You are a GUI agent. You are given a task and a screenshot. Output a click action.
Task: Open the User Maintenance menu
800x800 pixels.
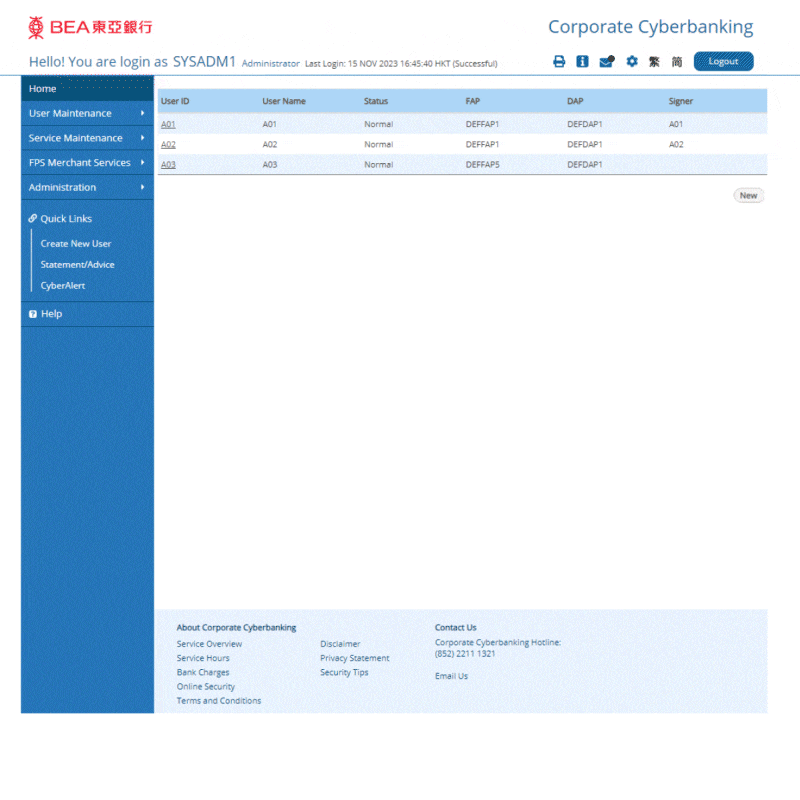87,113
